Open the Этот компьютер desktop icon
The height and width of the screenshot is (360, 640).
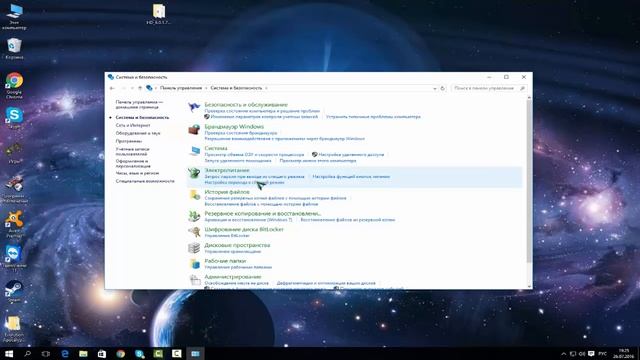pos(14,16)
